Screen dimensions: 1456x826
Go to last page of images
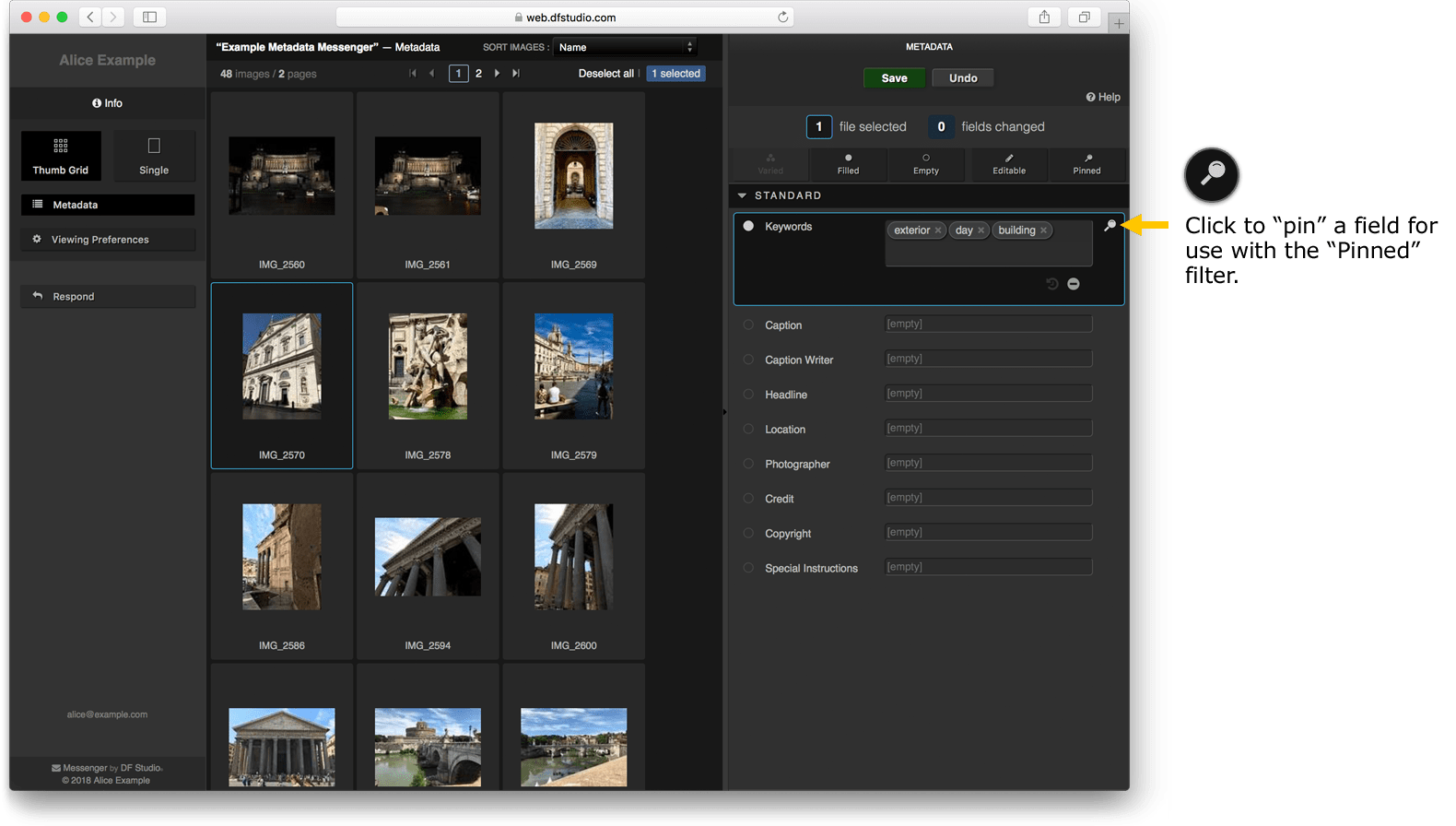516,73
